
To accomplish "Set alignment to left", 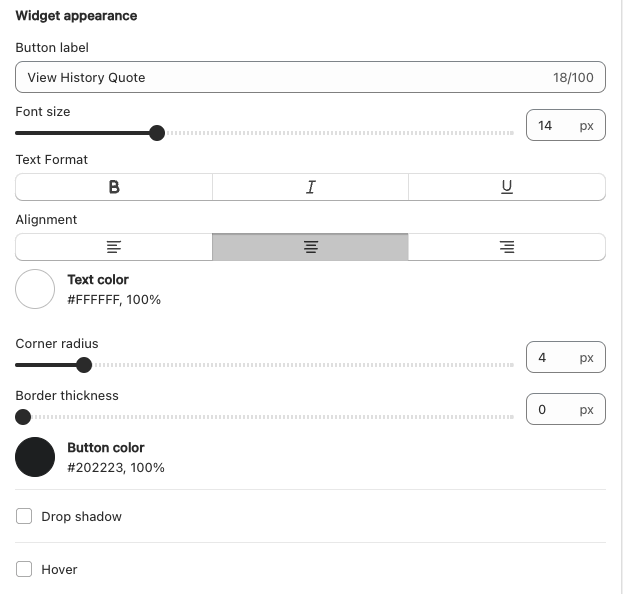I will [x=114, y=247].
